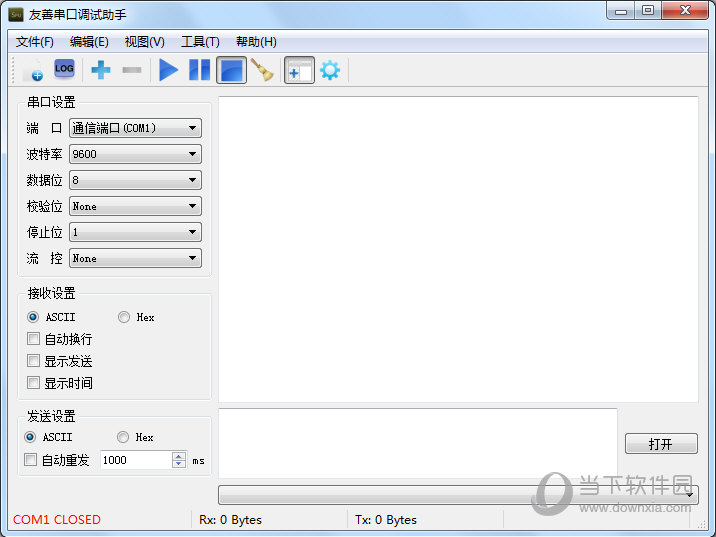Click the new window panel icon
The width and height of the screenshot is (716, 537).
pos(299,70)
